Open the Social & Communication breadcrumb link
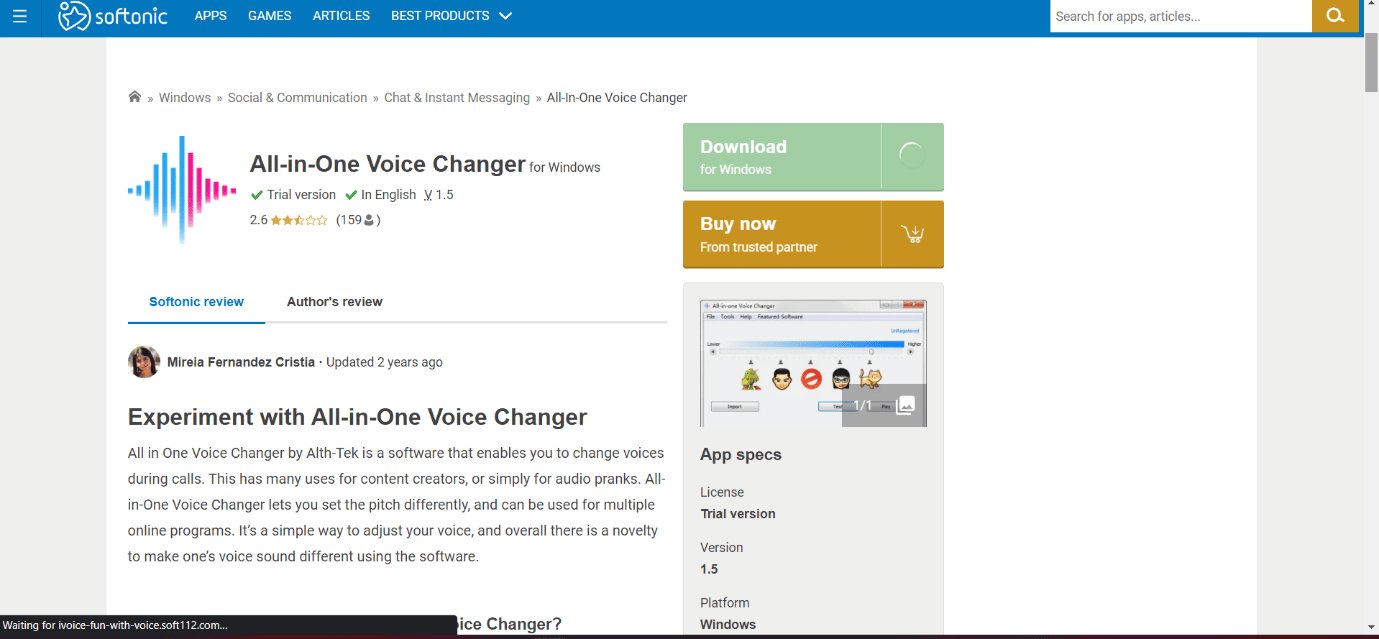Image resolution: width=1379 pixels, height=639 pixels. (298, 98)
